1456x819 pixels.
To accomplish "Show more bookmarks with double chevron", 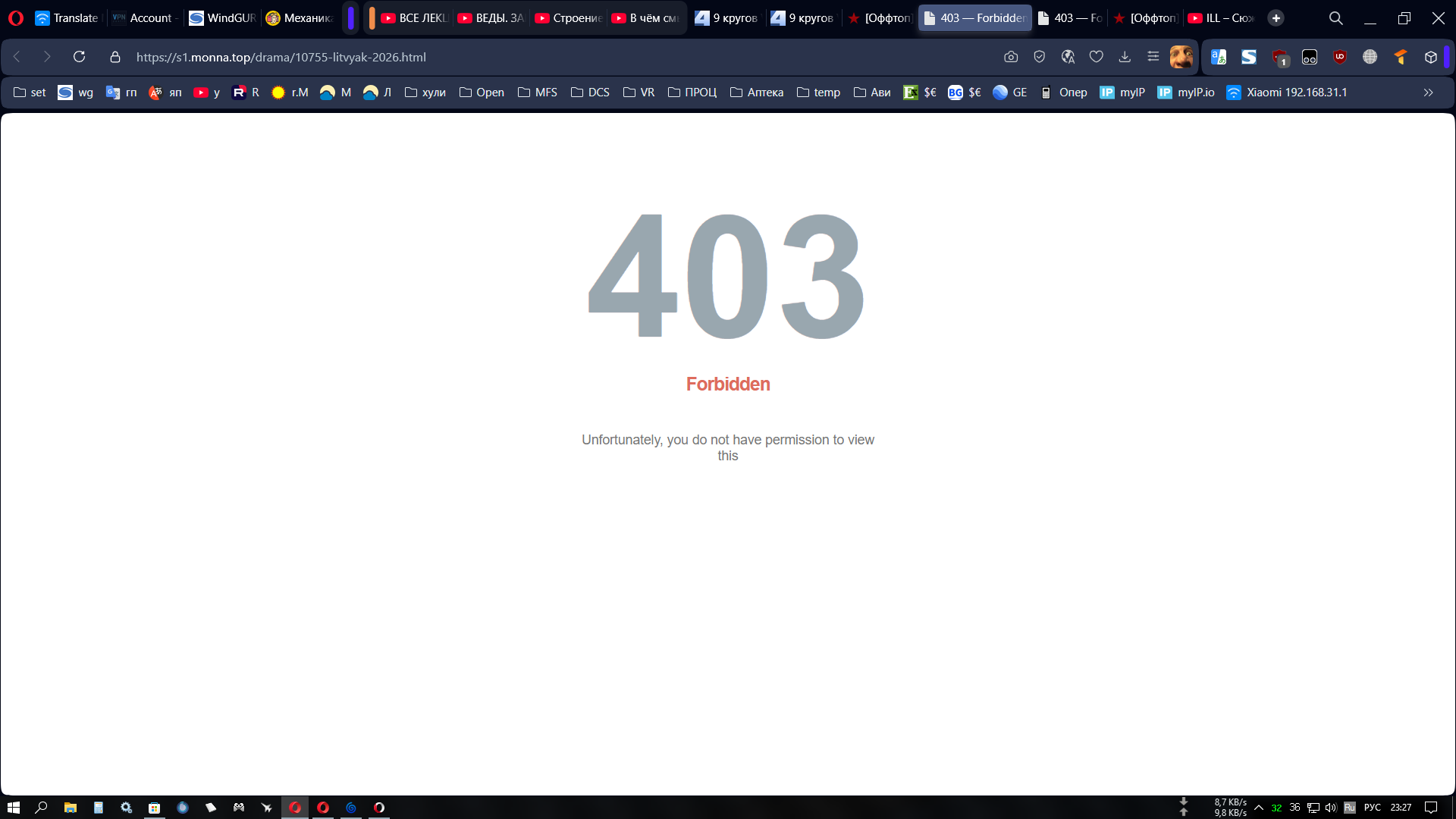I will (1429, 93).
